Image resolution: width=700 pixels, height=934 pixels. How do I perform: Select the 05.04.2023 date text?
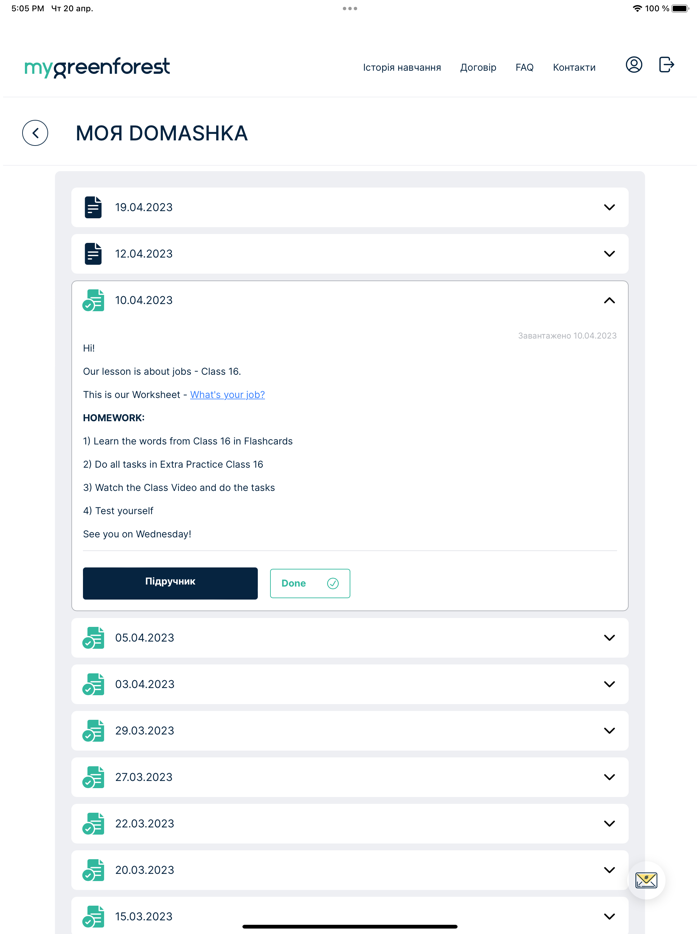(x=145, y=638)
